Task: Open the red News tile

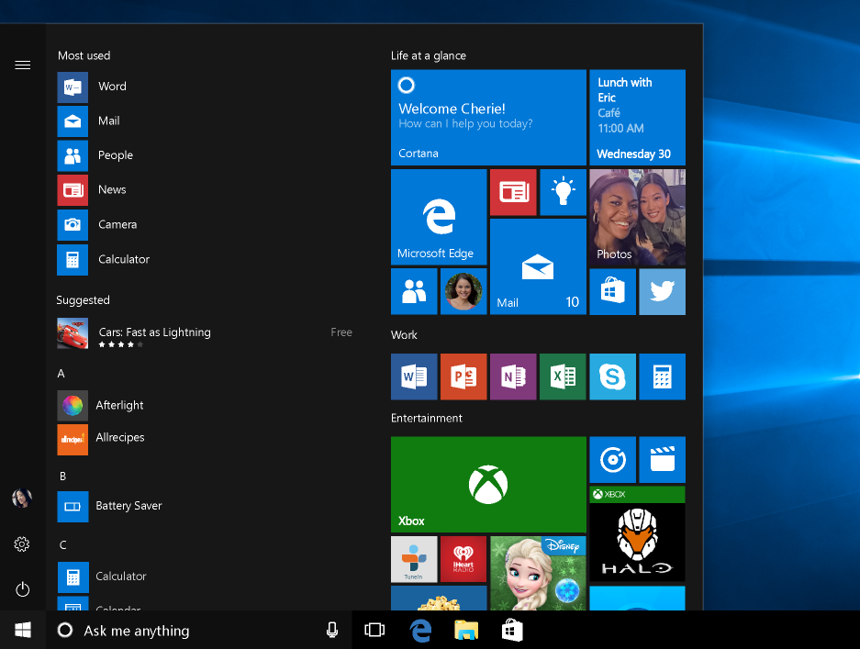Action: (x=513, y=192)
